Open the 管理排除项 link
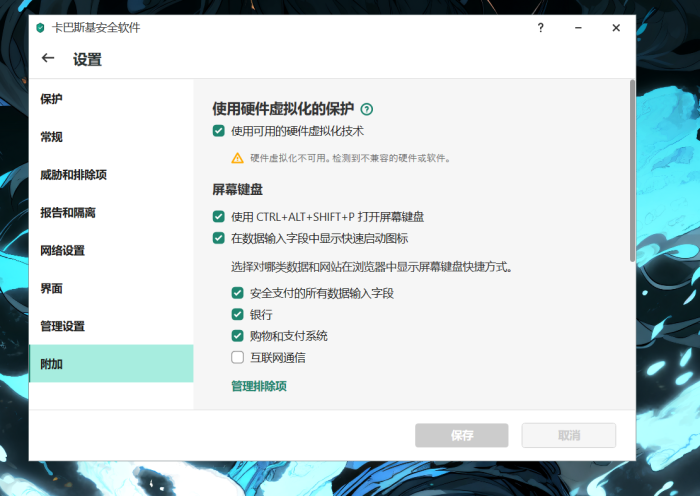The width and height of the screenshot is (700, 496). pos(259,386)
